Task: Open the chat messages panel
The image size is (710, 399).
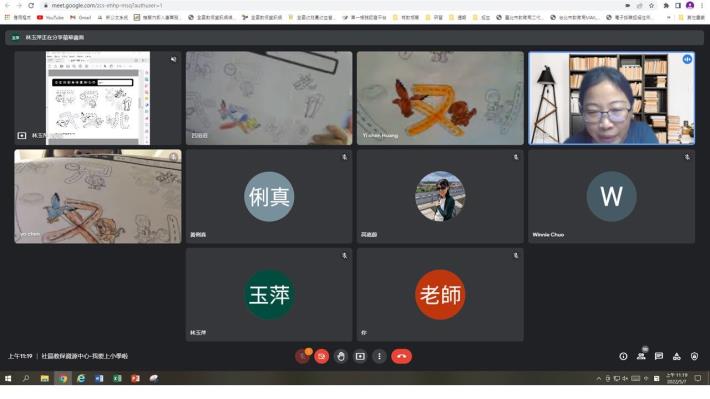Action: coord(659,356)
